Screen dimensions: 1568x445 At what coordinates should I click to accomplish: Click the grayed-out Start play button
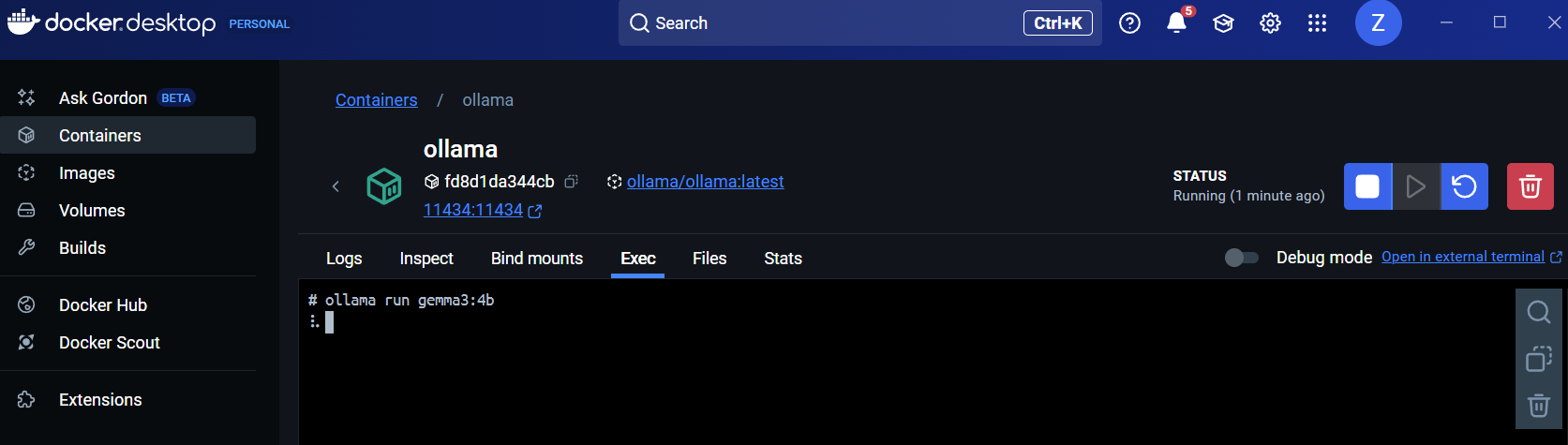click(1416, 186)
